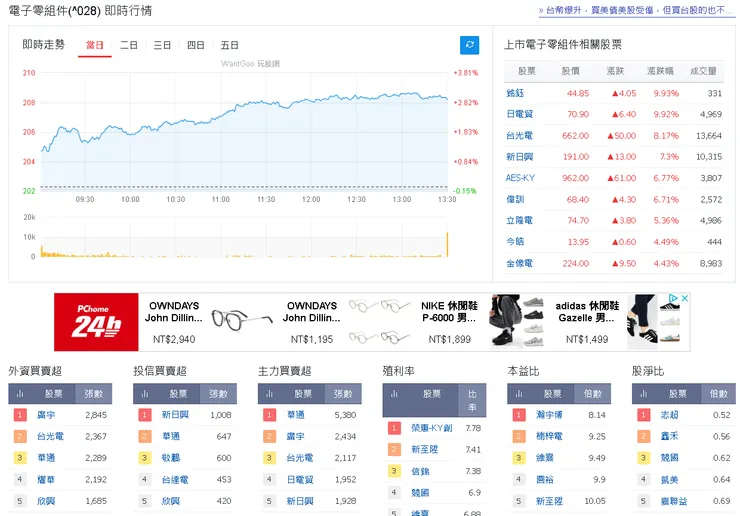740x516 pixels.
Task: Click 華通 value 5,380 in 主力買賣超
Action: coord(345,415)
